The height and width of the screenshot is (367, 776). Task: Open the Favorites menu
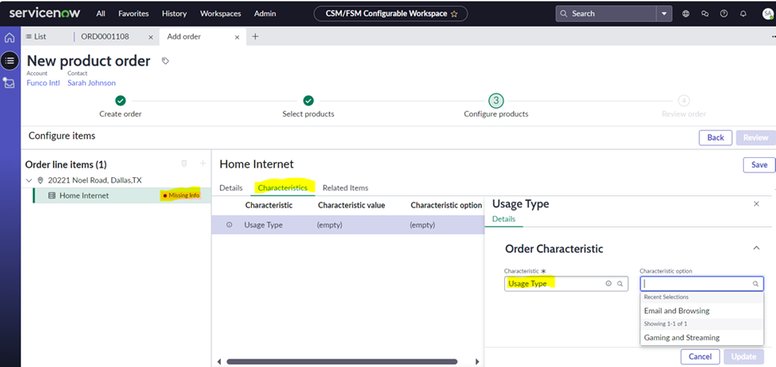click(134, 14)
